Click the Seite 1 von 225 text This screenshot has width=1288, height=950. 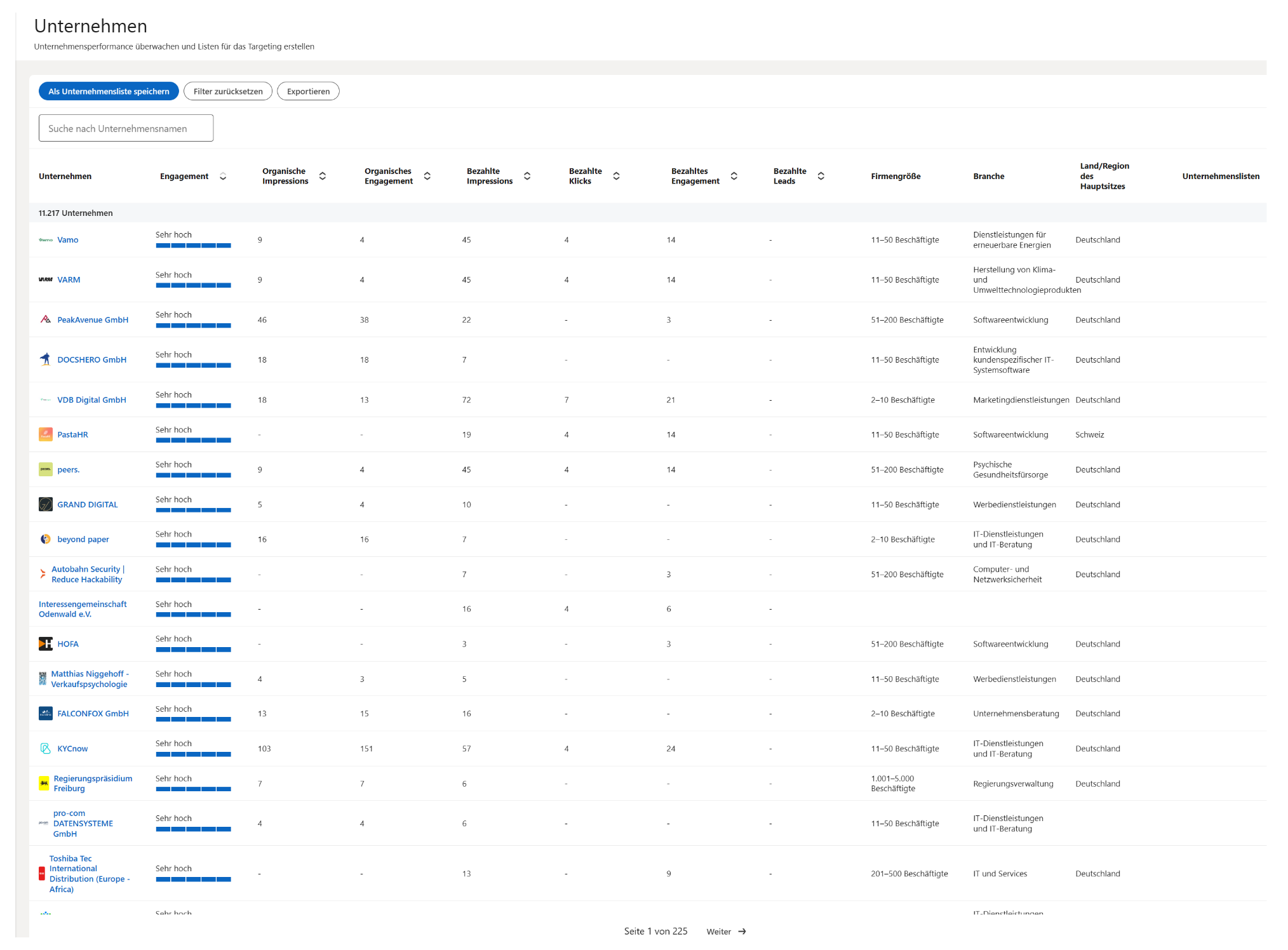pos(655,932)
